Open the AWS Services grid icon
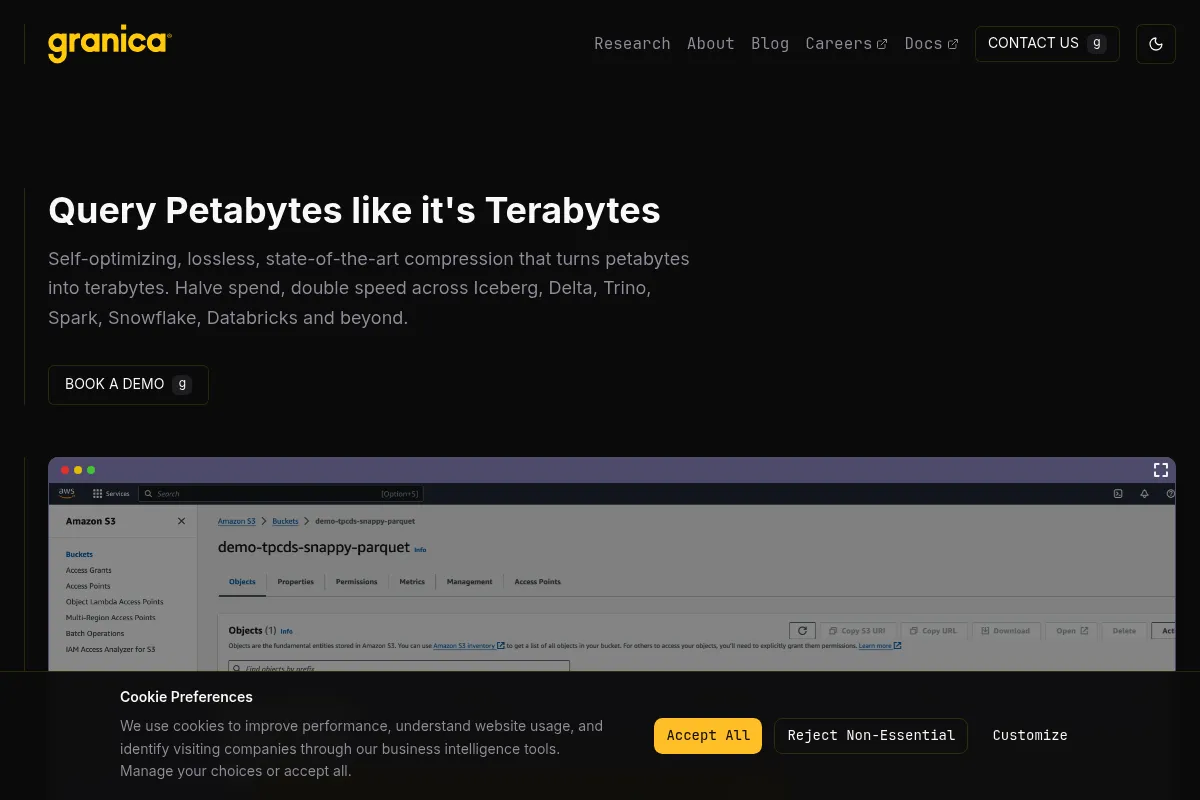The width and height of the screenshot is (1200, 800). pos(97,494)
